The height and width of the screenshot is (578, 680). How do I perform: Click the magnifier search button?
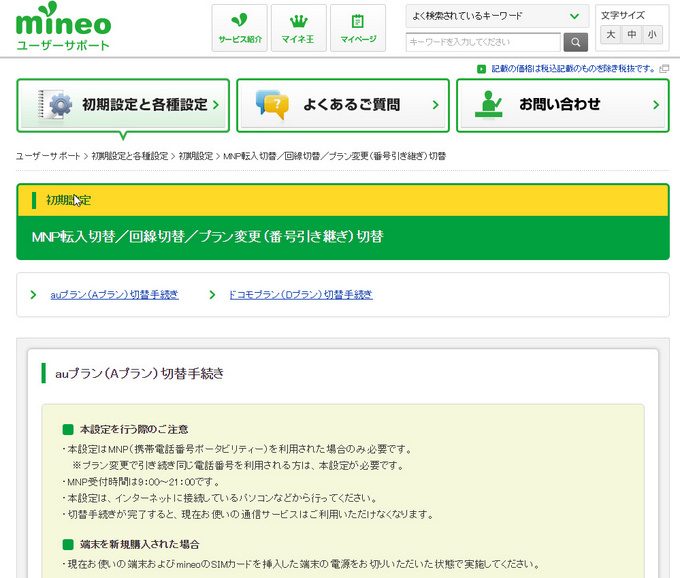click(575, 42)
